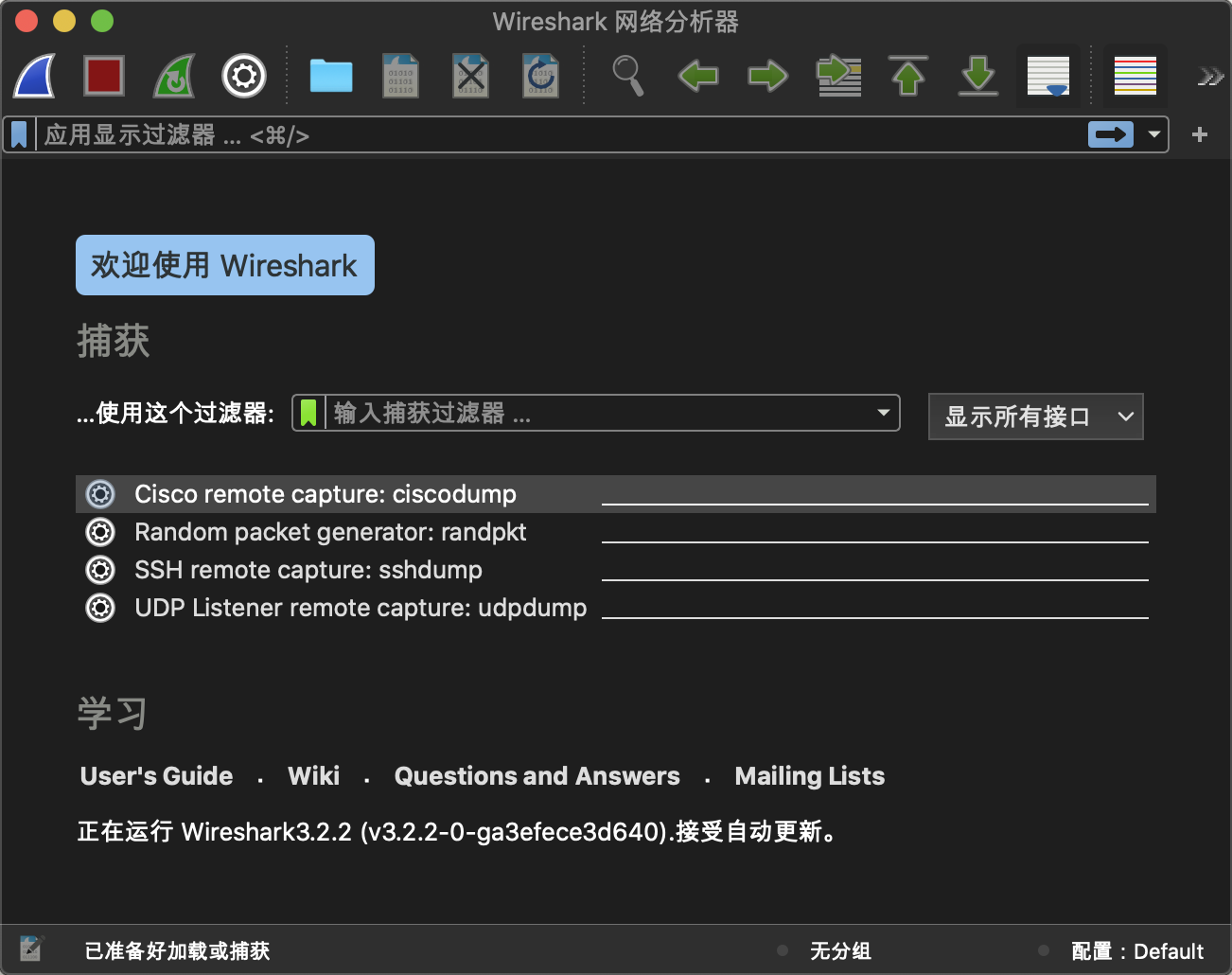Image resolution: width=1232 pixels, height=975 pixels.
Task: Save this capture file icon
Action: 400,76
